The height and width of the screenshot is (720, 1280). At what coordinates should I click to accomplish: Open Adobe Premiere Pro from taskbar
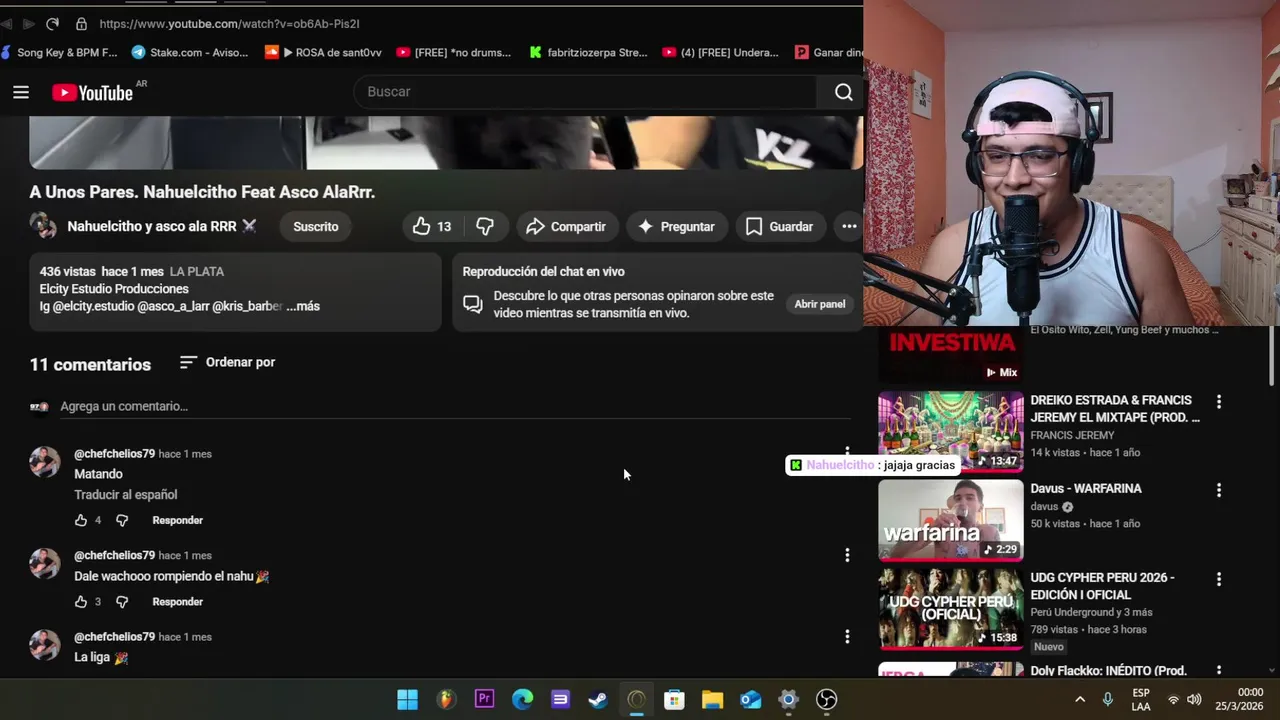(x=484, y=699)
